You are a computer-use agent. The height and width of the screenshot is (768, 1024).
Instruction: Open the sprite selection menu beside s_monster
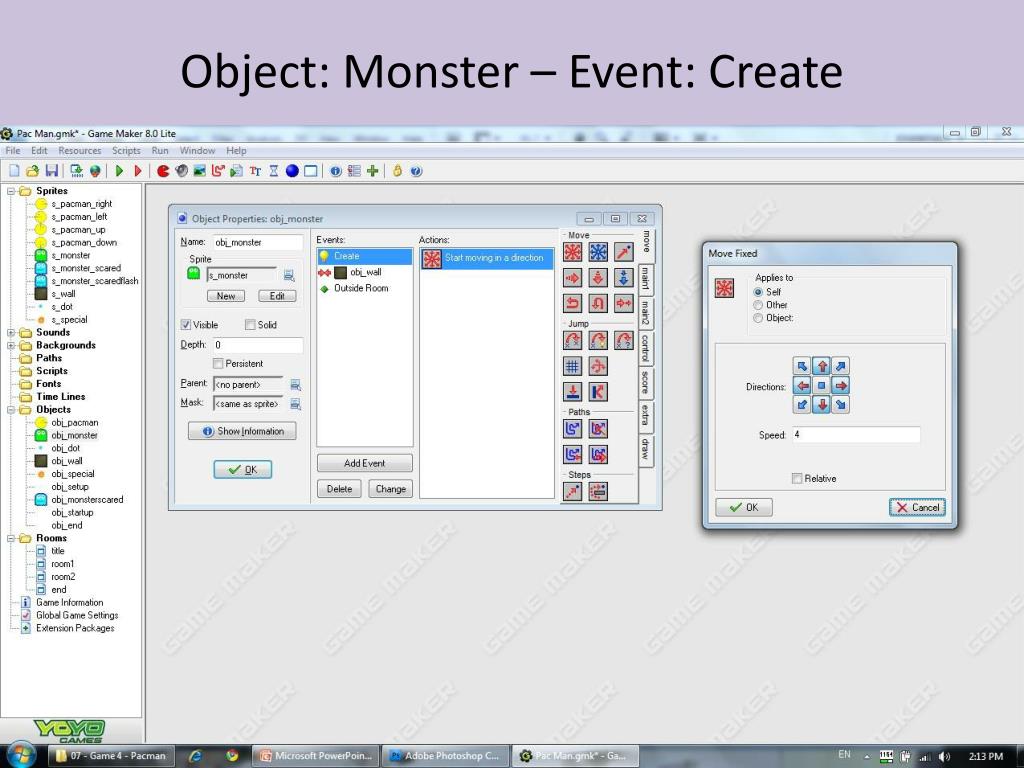tap(289, 276)
